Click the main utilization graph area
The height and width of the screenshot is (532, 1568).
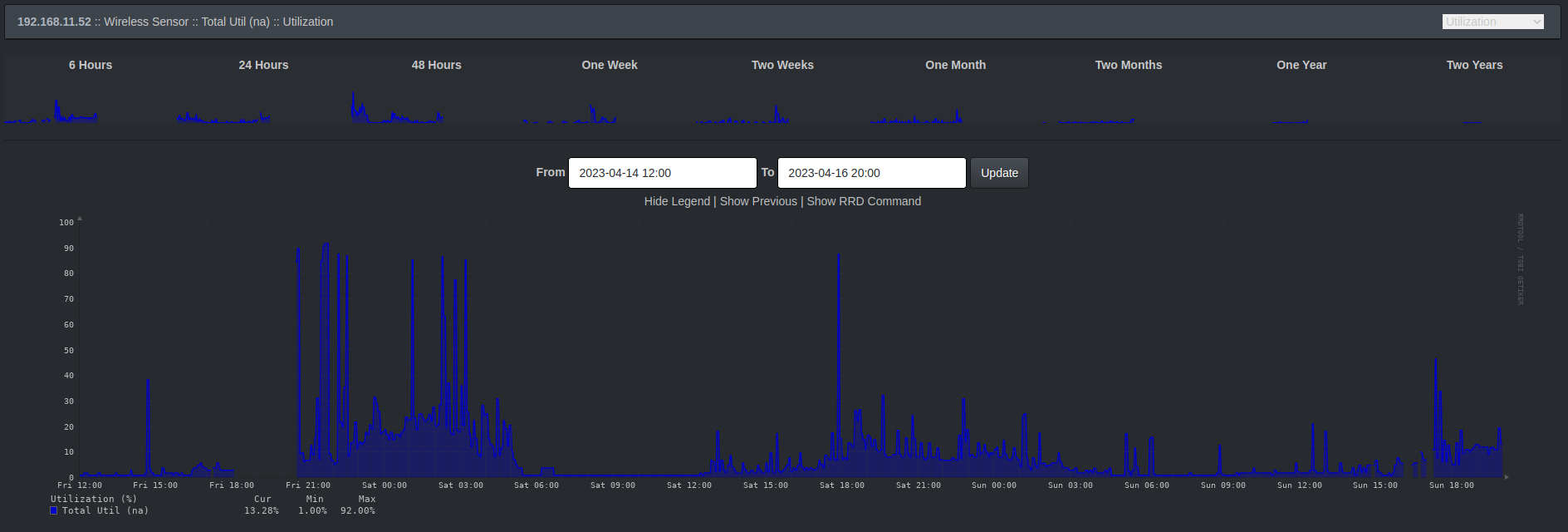[789, 349]
